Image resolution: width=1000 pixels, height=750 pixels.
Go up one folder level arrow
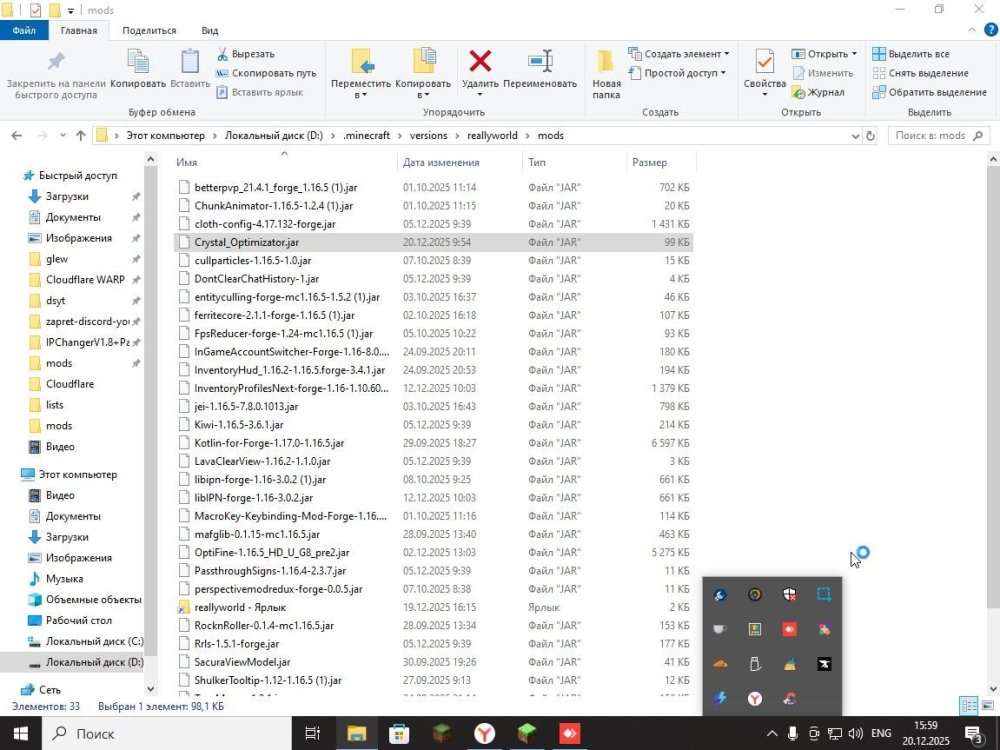point(80,136)
